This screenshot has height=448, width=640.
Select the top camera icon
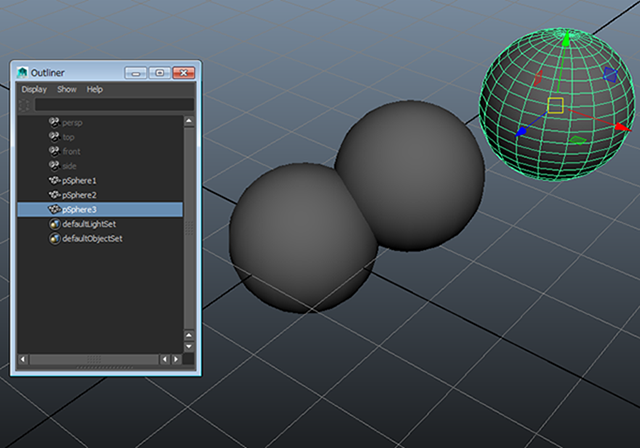pos(54,137)
